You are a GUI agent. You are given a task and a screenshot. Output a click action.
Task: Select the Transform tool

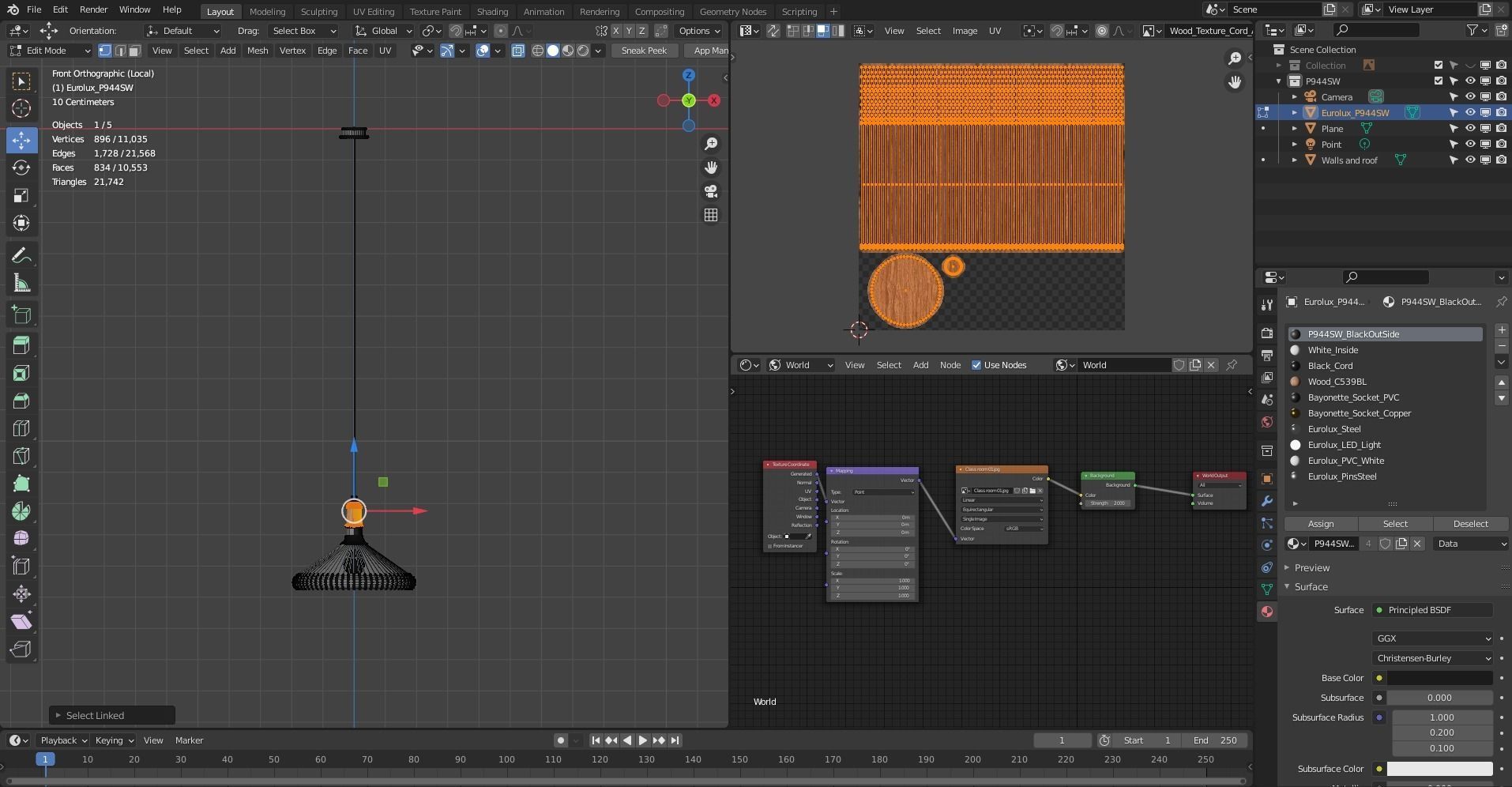[21, 223]
